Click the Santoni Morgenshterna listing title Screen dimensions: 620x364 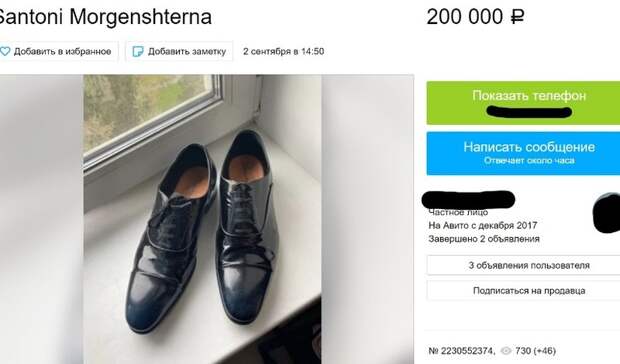coord(104,17)
